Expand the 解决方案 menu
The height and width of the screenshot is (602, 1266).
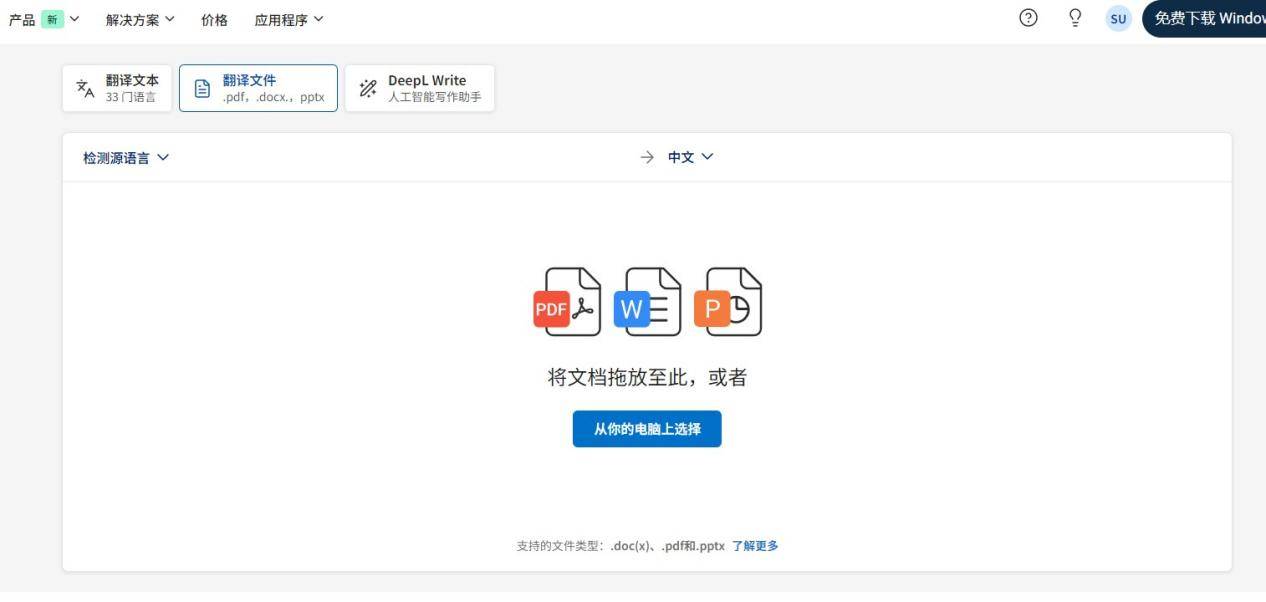pyautogui.click(x=140, y=19)
